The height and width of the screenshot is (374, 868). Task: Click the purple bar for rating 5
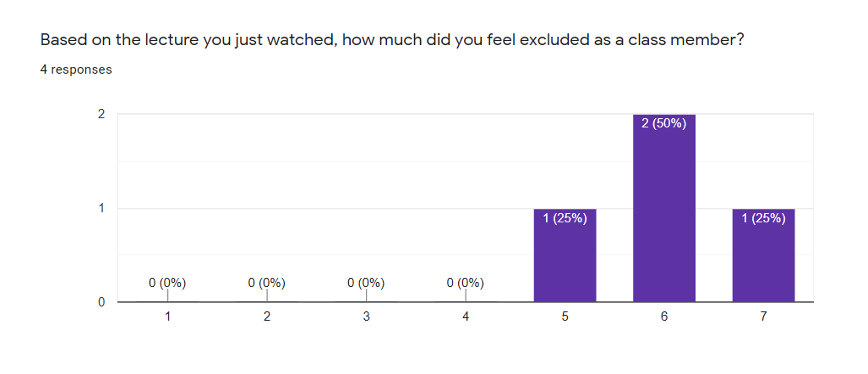(565, 255)
